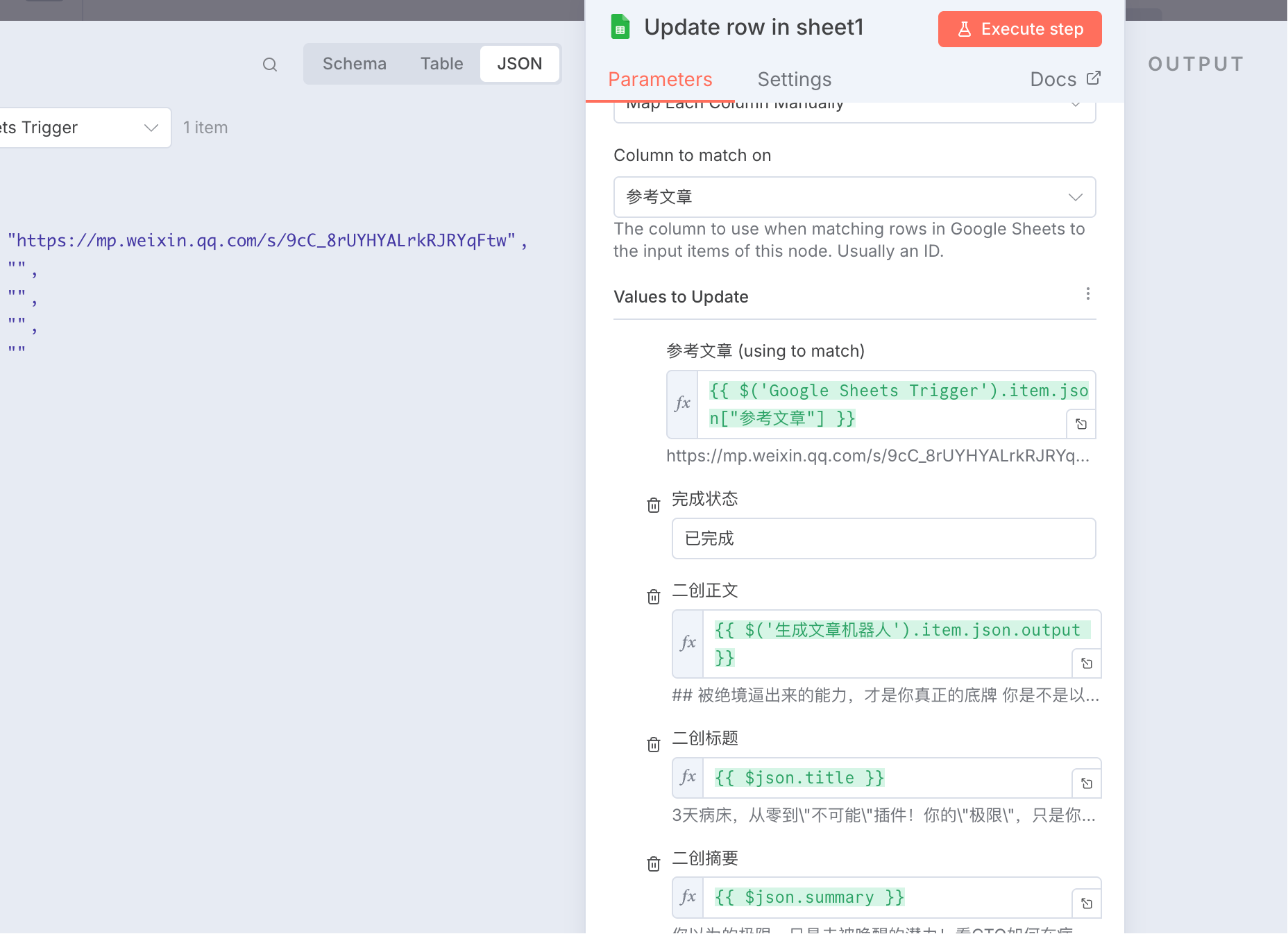Expand the 二创标题 expression editor
This screenshot has width=1288, height=934.
1087,783
